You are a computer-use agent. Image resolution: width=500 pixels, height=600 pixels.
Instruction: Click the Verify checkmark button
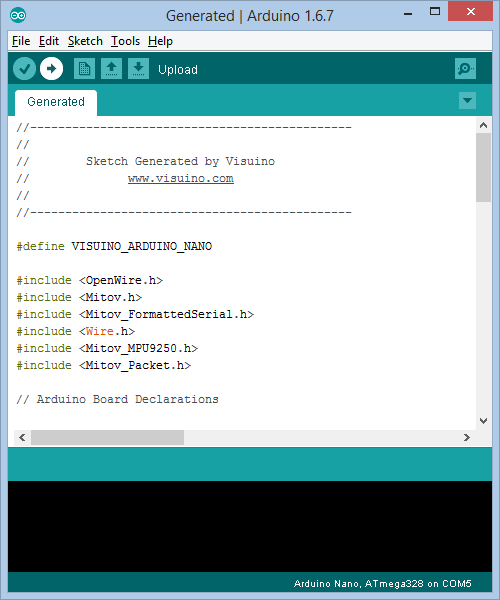coord(24,69)
